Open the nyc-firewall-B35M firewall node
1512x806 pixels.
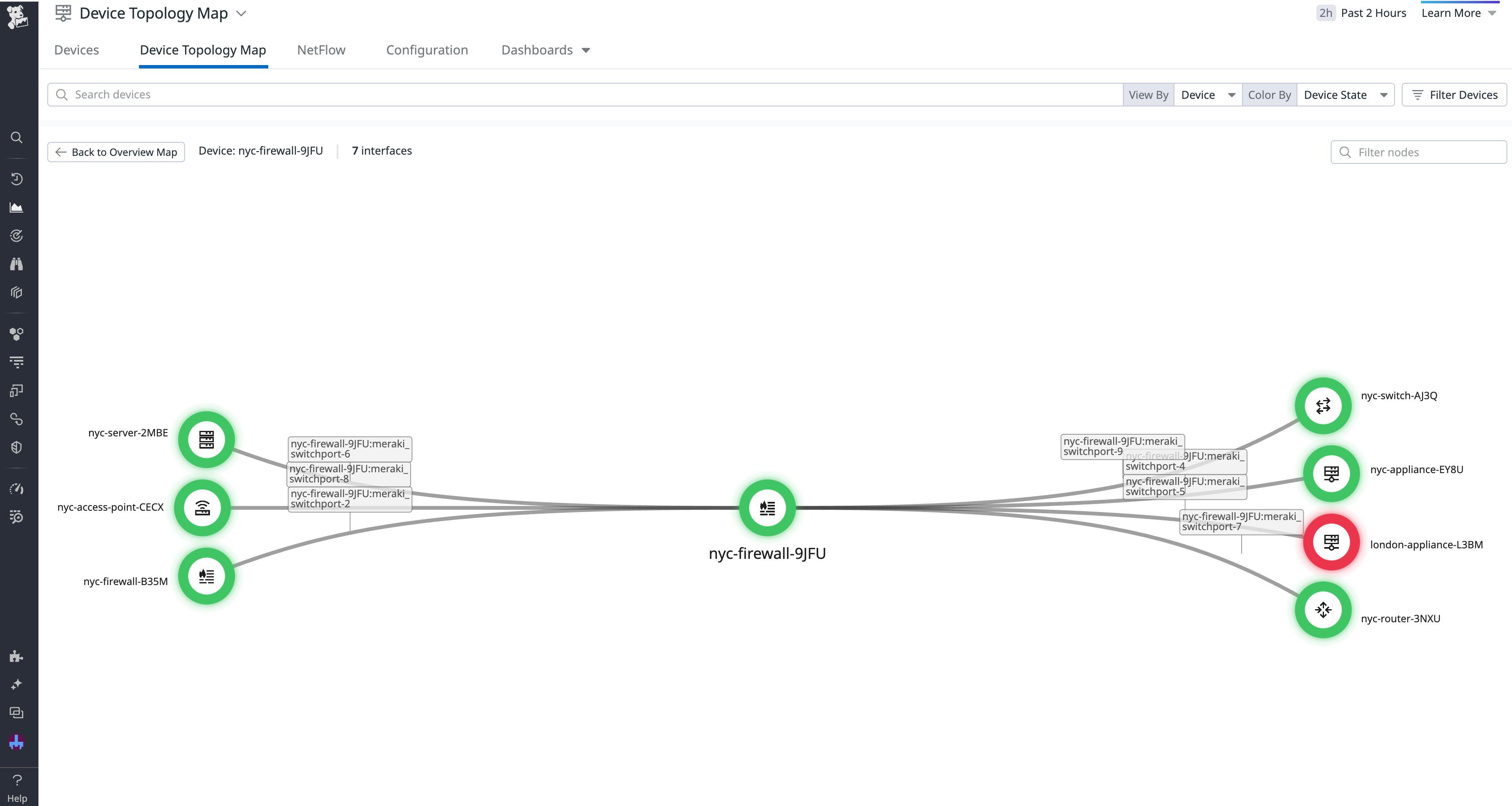[206, 576]
